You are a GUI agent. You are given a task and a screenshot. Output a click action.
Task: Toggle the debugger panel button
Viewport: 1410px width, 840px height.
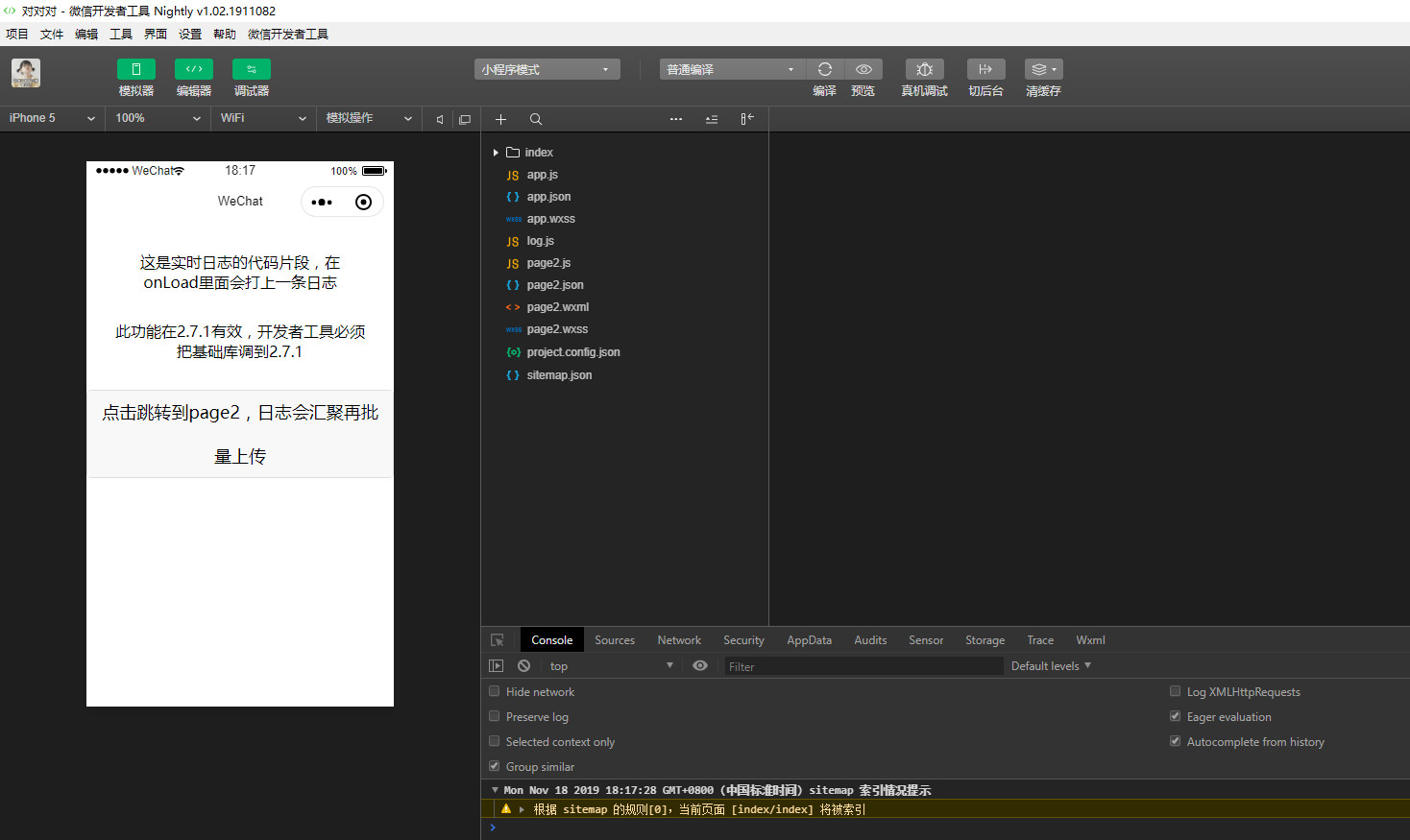tap(252, 69)
